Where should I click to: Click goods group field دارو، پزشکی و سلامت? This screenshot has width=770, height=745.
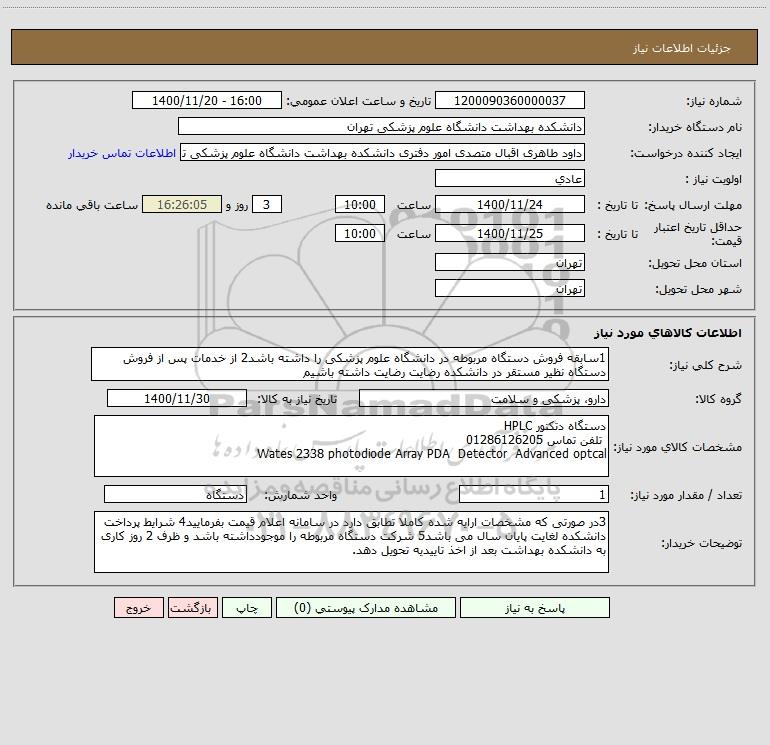484,398
